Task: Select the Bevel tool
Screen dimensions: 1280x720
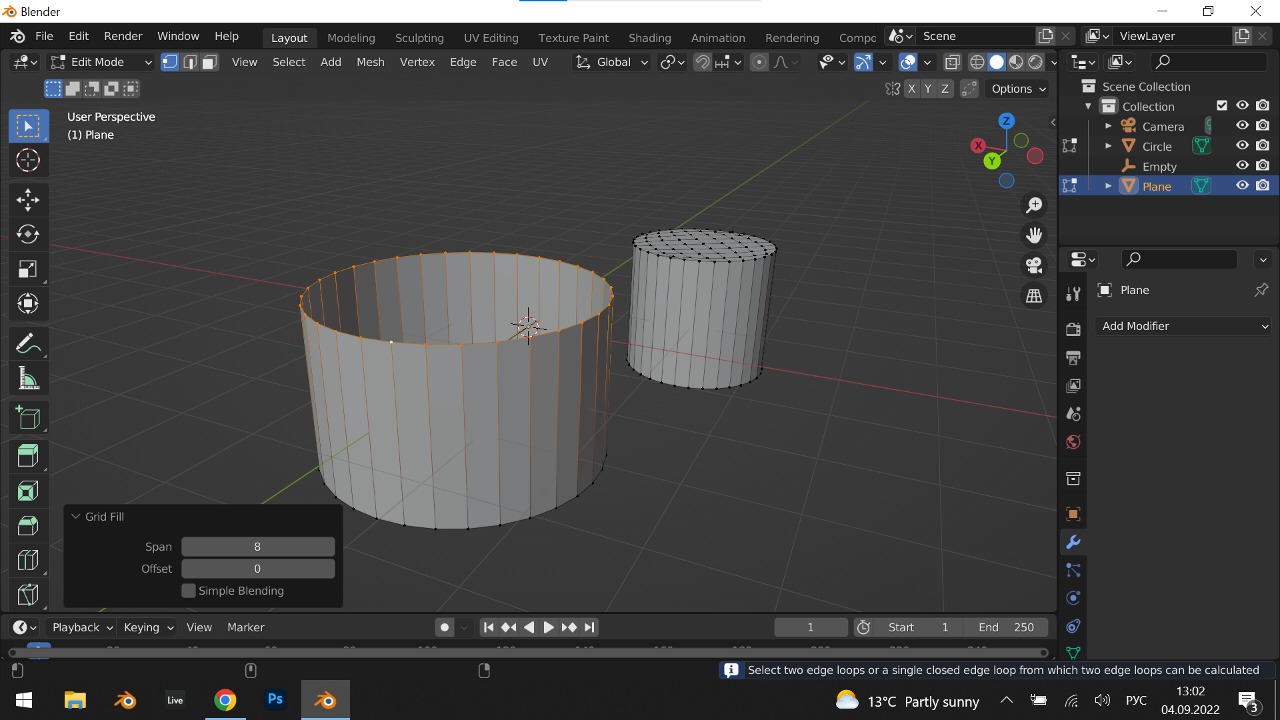Action: click(x=28, y=525)
